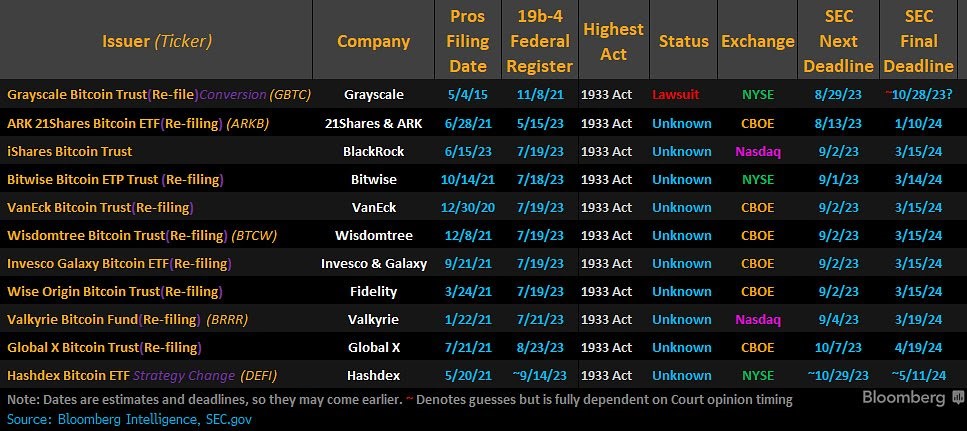Open the SEC.gov source link

tap(229, 420)
